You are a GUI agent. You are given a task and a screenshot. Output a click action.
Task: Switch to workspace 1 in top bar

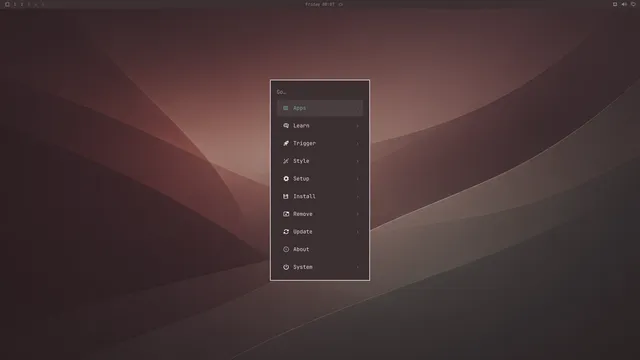(x=15, y=4)
